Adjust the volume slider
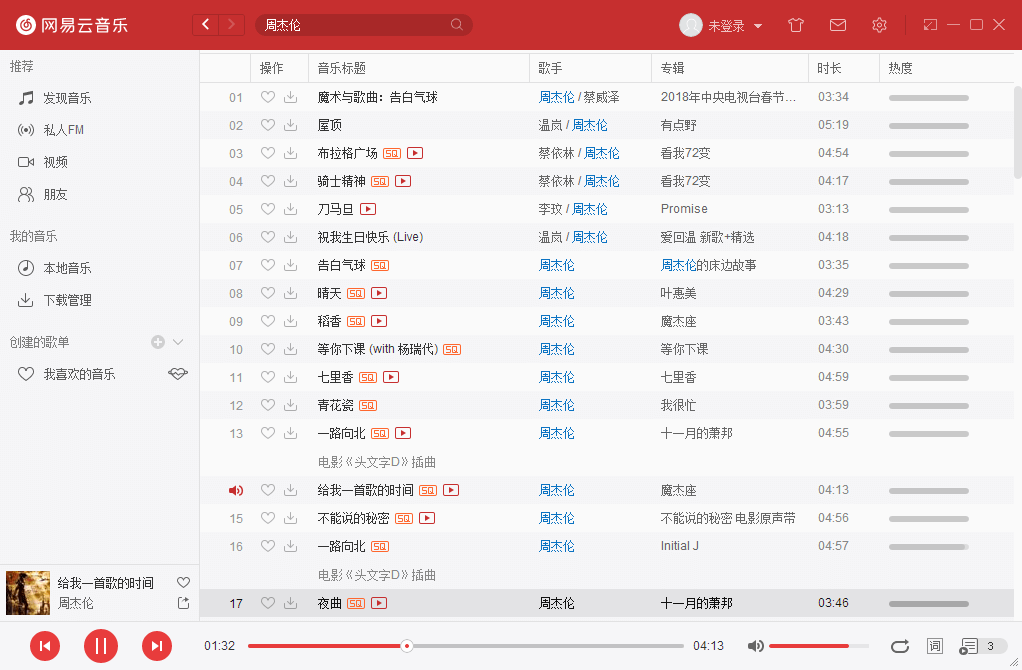 tap(819, 646)
